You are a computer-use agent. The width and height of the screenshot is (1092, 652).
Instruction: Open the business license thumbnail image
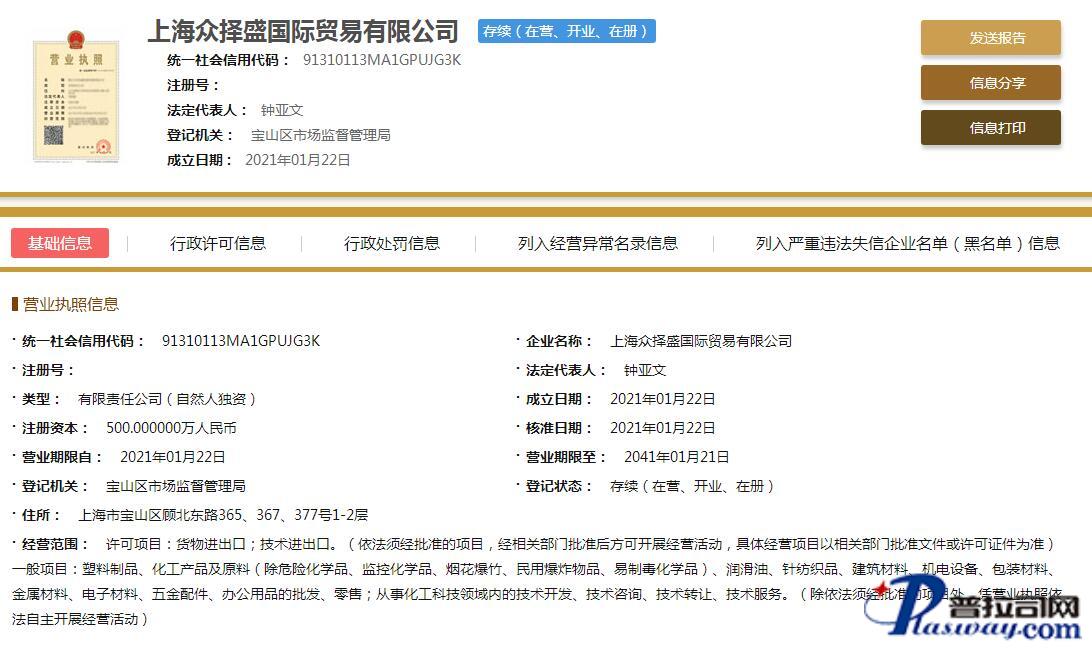76,95
